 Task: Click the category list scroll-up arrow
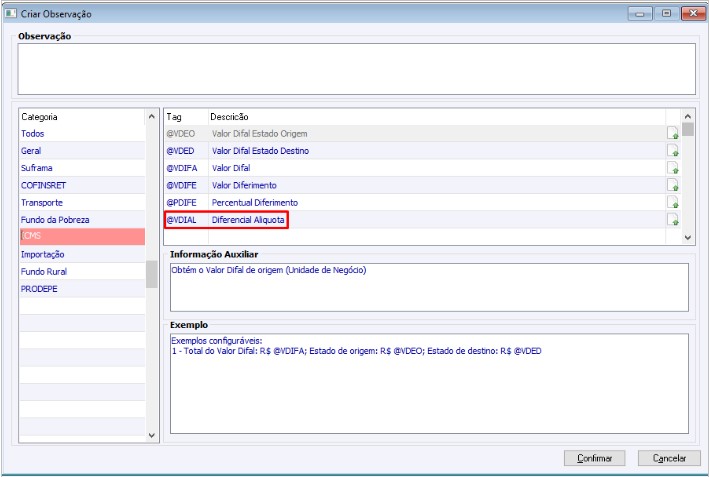point(151,117)
